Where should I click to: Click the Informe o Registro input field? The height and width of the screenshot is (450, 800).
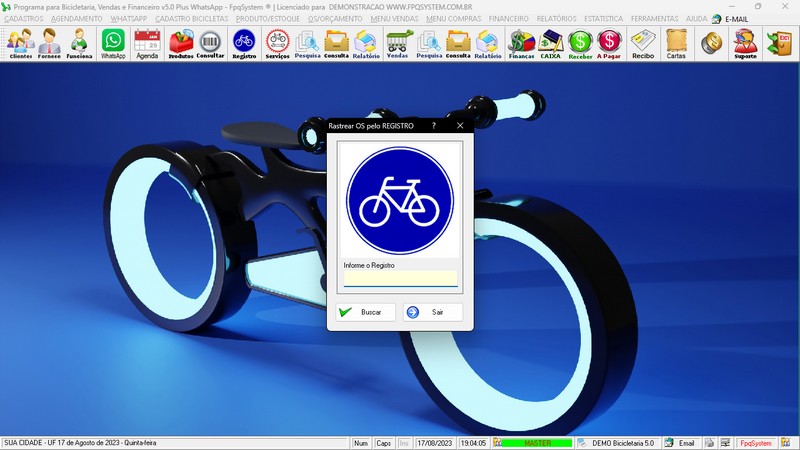[400, 278]
